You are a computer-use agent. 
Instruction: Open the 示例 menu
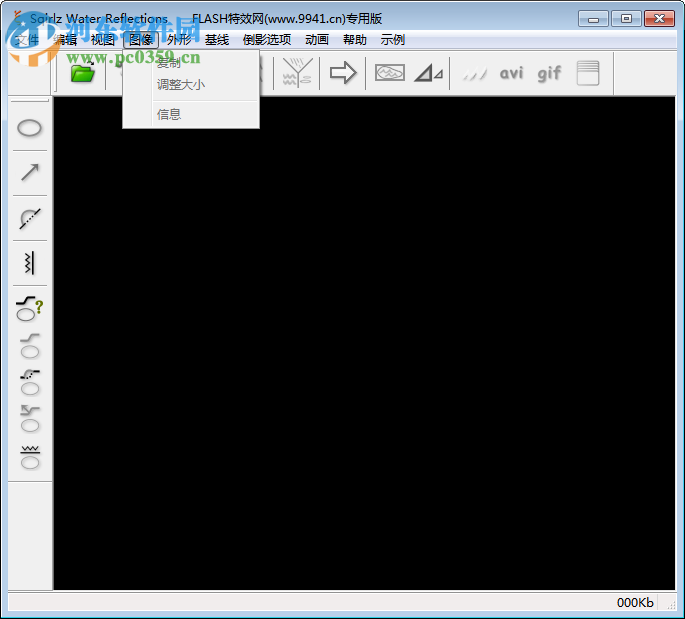[393, 40]
